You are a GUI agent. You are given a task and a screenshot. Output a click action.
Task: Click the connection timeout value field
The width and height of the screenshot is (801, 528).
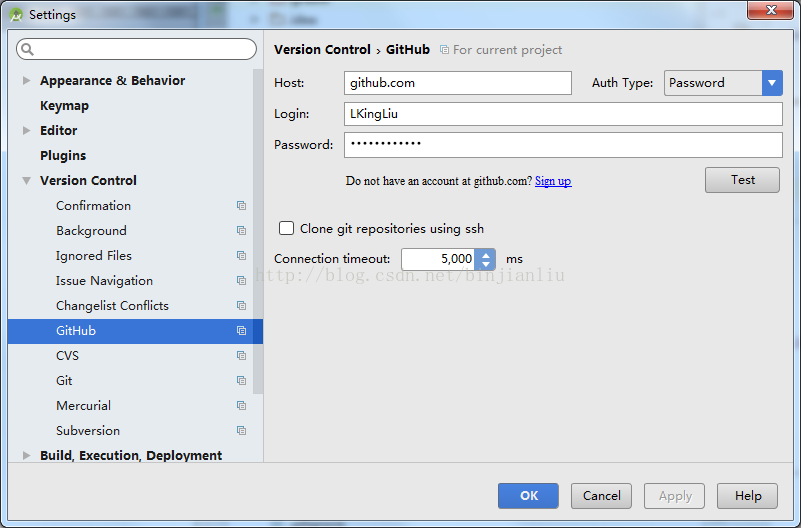click(x=438, y=259)
